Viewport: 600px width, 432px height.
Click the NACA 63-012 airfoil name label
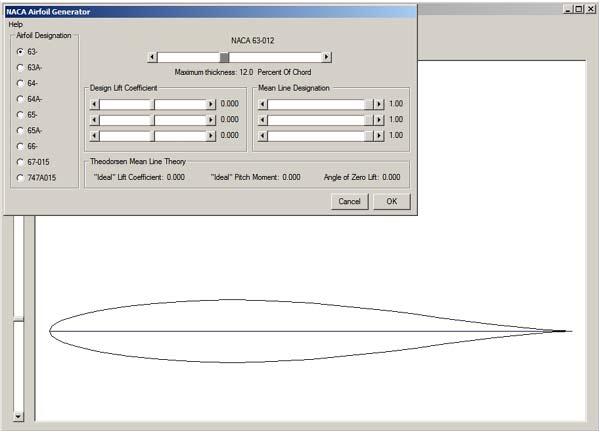click(253, 41)
